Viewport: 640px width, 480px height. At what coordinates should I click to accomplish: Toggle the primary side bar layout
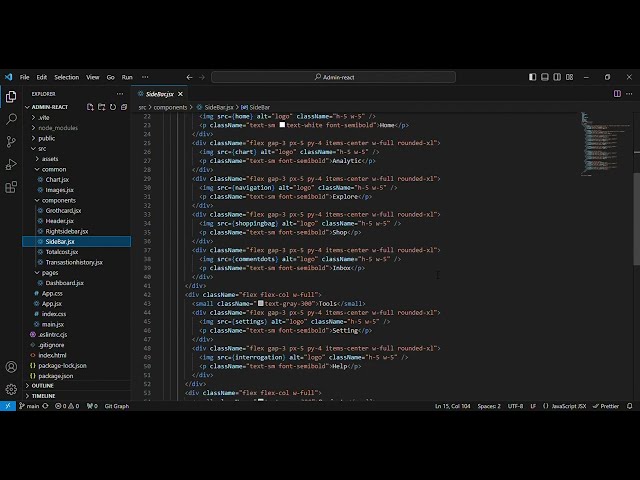click(532, 77)
